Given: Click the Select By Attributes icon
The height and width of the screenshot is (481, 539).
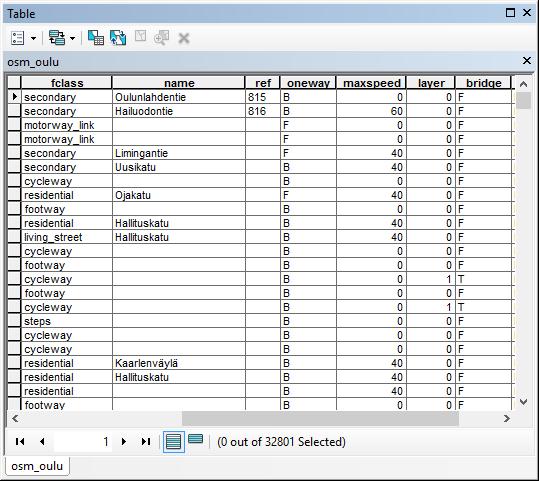Looking at the screenshot, I should tap(96, 38).
